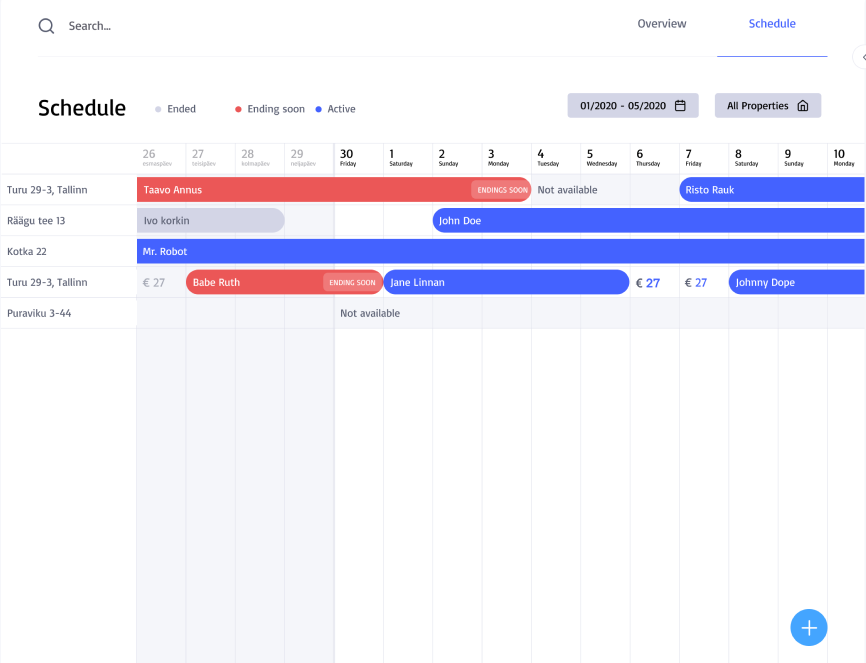Open the 01/2020 - 05/2020 date range picker
Screen dimensions: 866x663
click(x=625, y=104)
